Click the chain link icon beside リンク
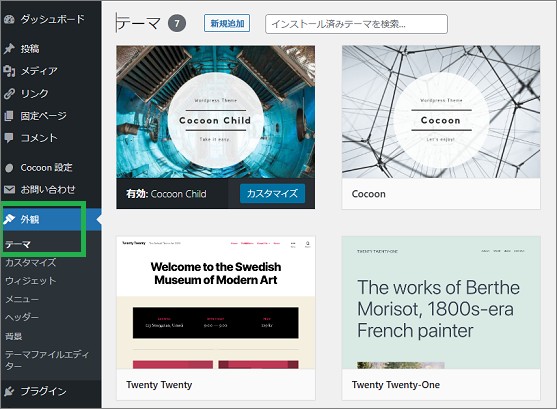Image resolution: width=557 pixels, height=409 pixels. [x=9, y=93]
